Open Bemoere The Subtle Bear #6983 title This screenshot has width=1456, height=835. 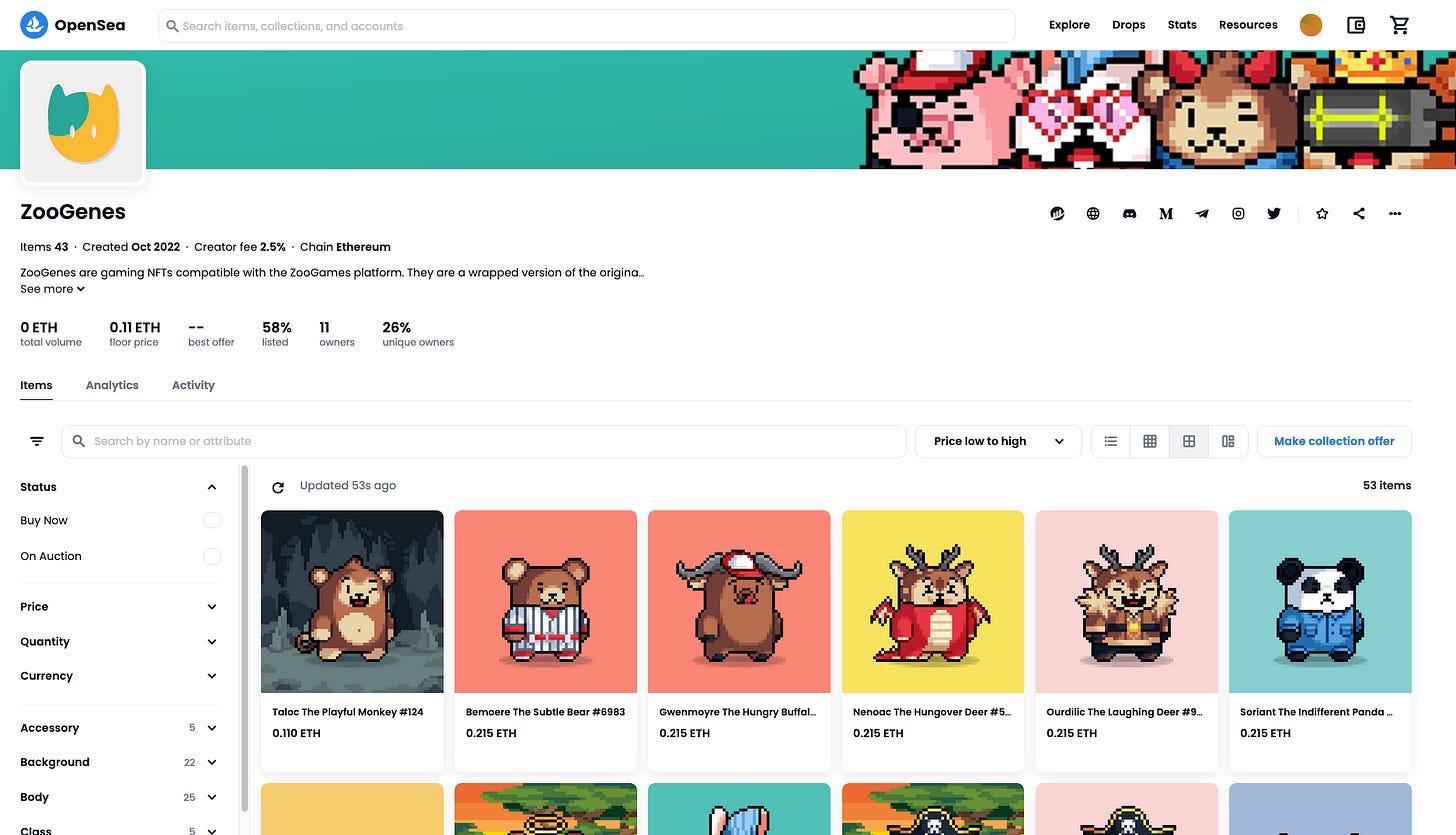tap(545, 712)
